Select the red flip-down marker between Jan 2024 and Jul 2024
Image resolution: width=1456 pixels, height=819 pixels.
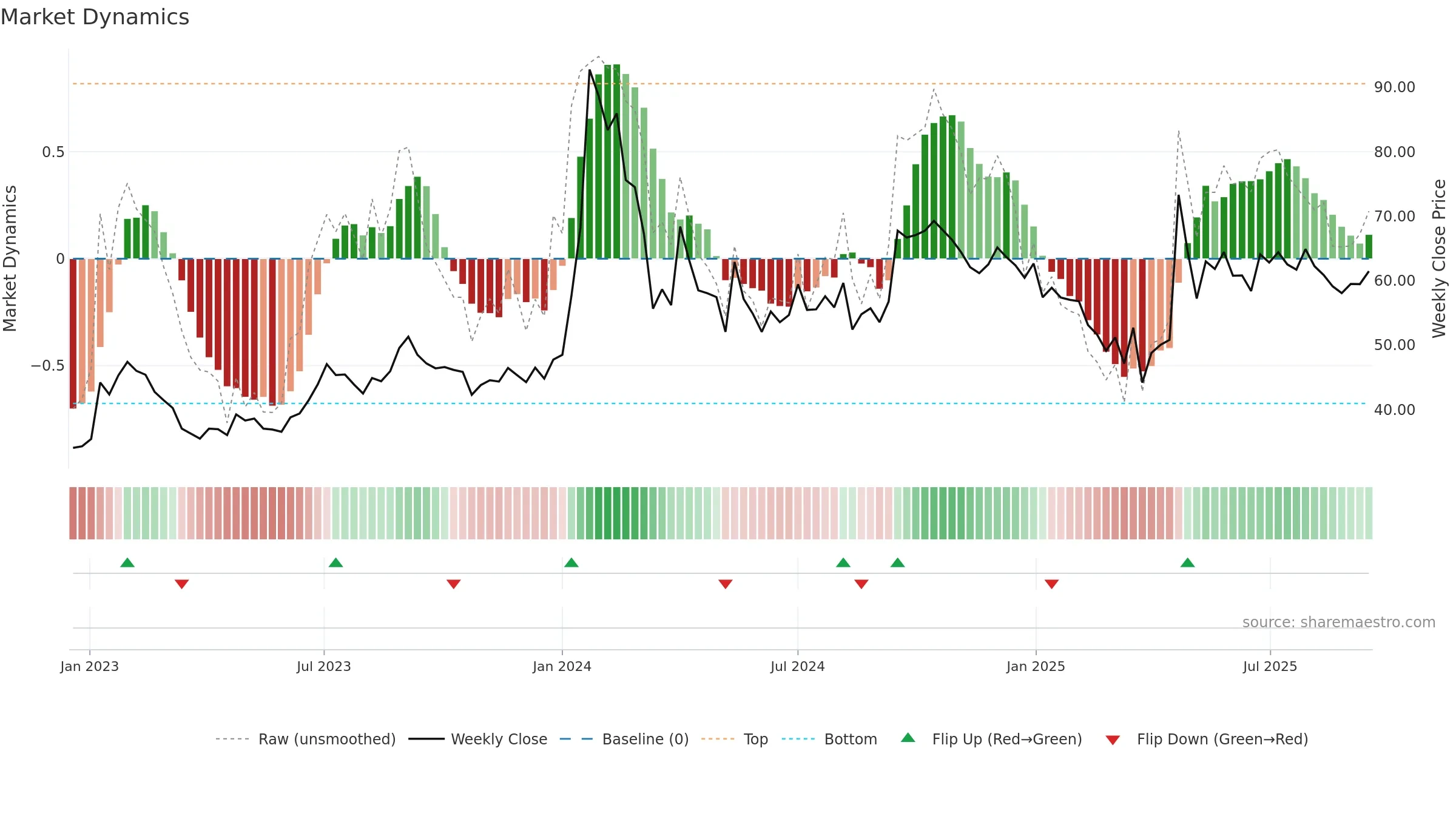click(726, 584)
